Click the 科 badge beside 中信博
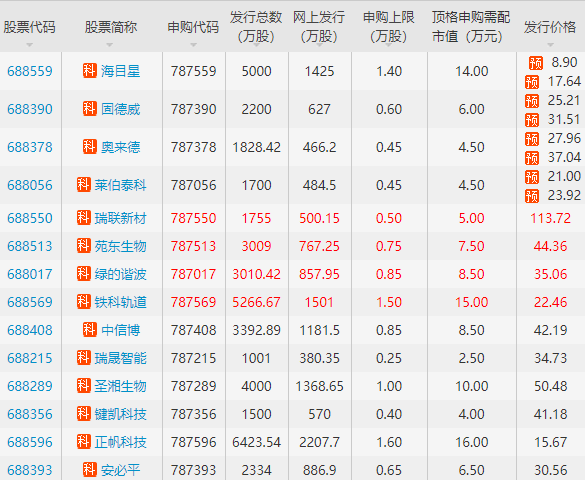This screenshot has width=585, height=480. coord(90,329)
